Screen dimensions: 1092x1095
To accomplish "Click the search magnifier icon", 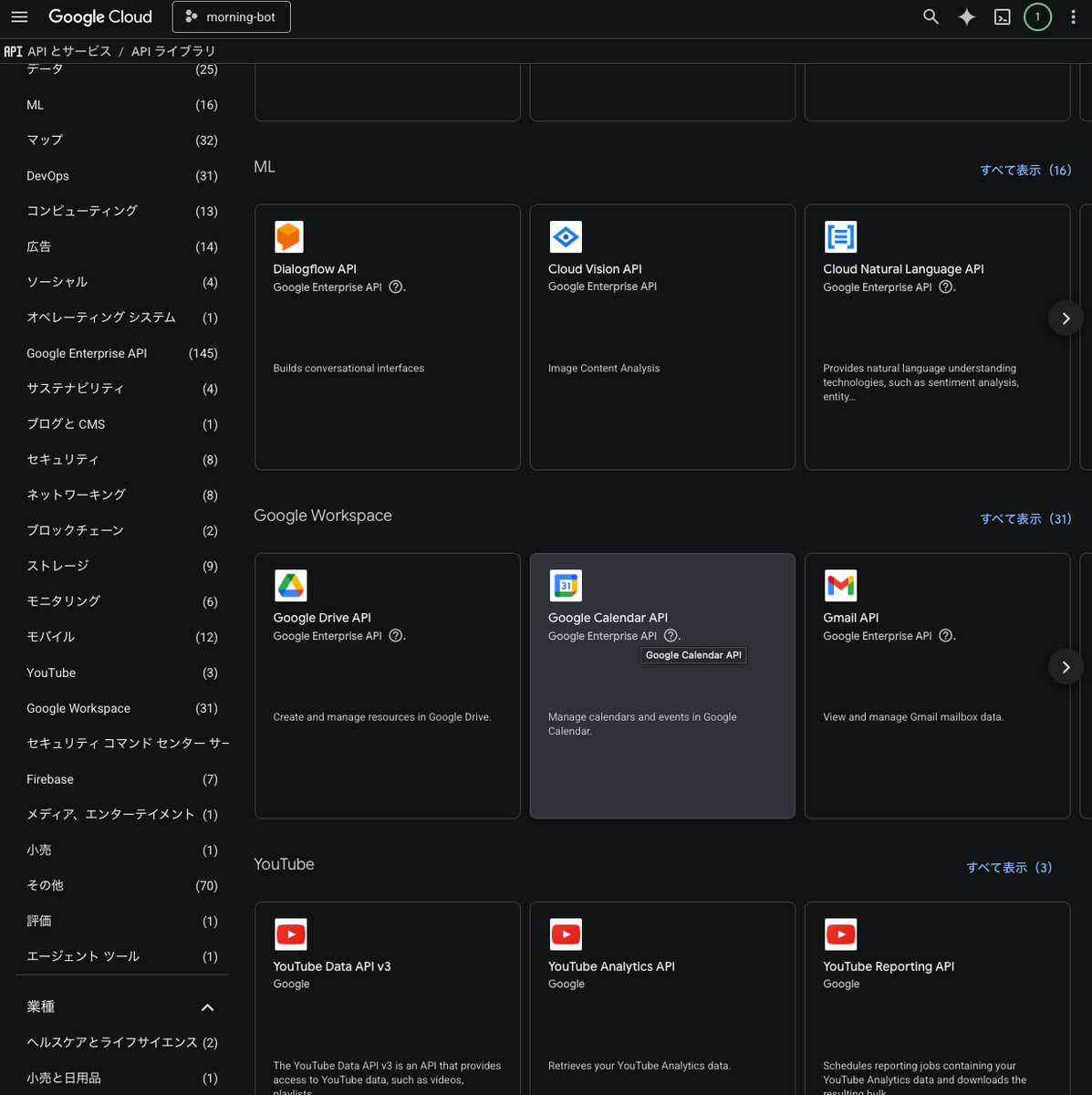I will tap(931, 16).
